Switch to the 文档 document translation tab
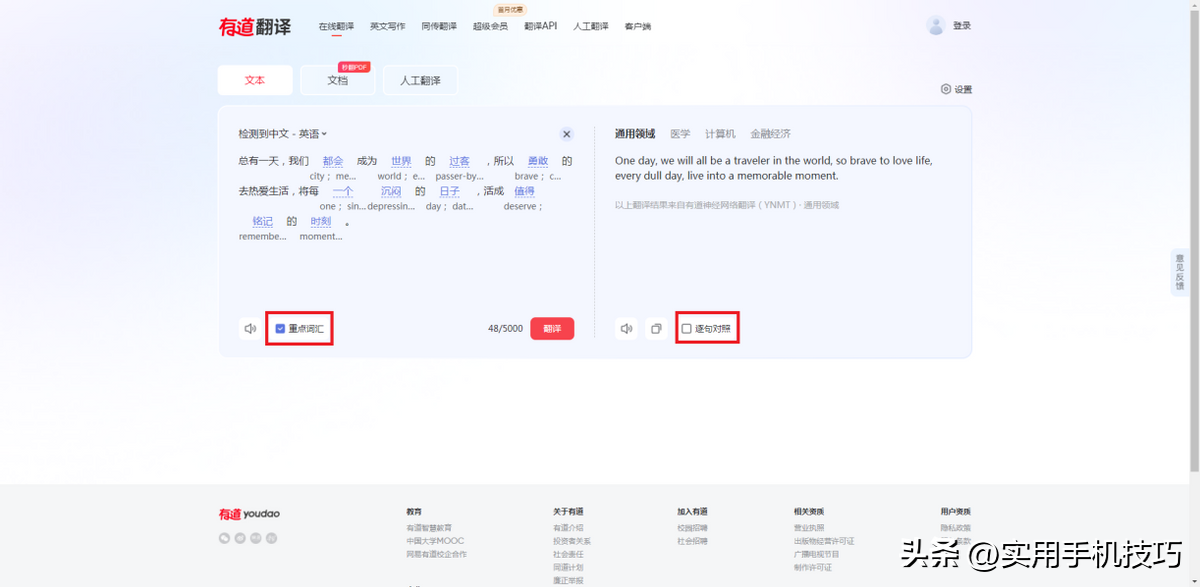The image size is (1200, 587). point(337,79)
